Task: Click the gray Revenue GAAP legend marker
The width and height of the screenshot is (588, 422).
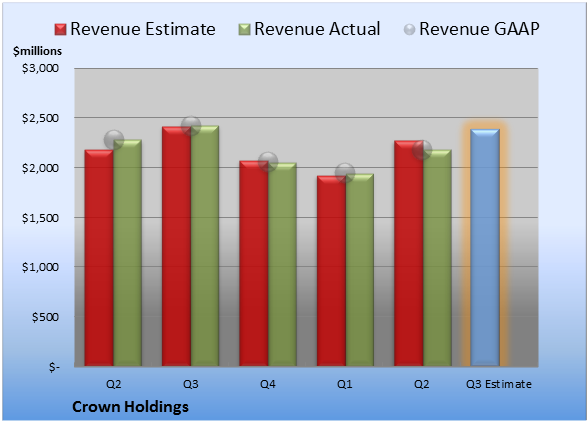Action: [410, 30]
